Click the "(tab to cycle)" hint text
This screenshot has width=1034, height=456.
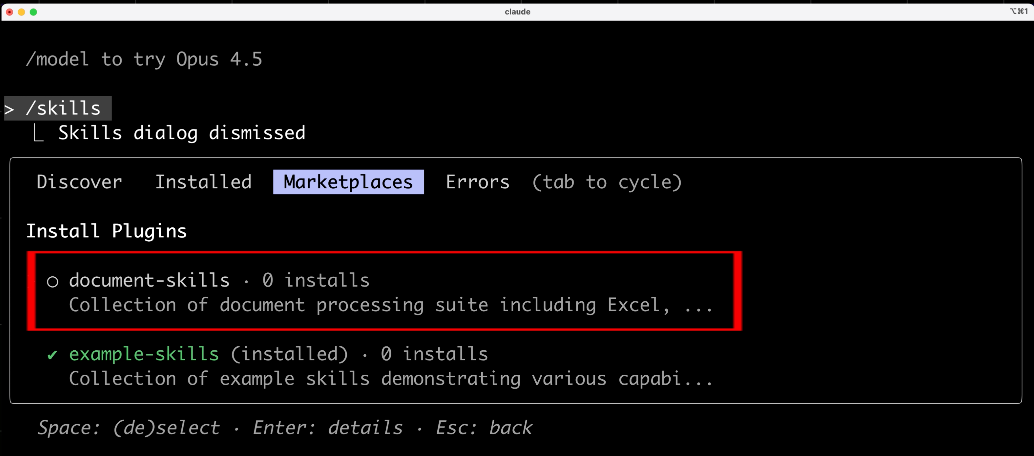[606, 182]
